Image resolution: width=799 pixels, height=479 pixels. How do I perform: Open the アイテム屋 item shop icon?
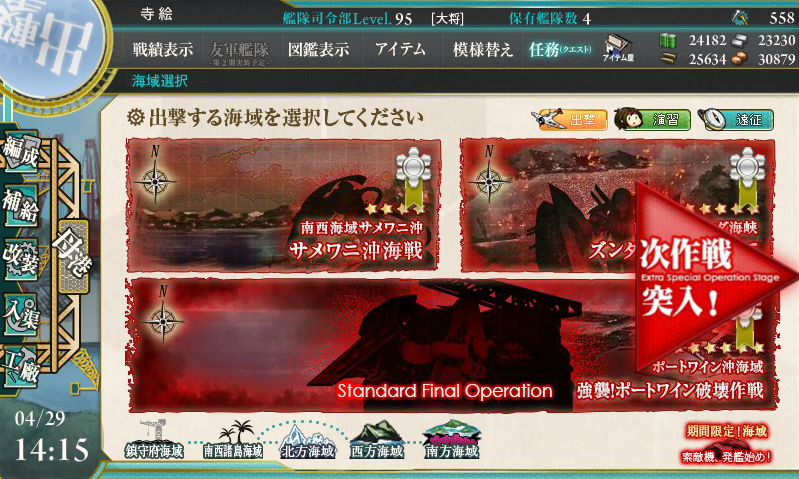[618, 49]
